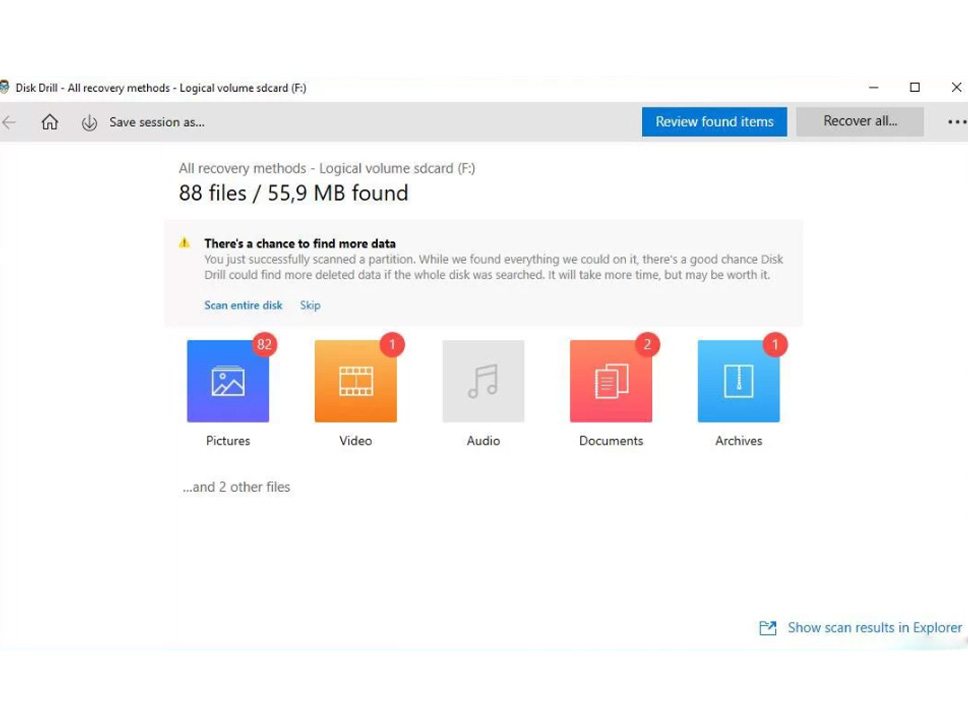Click the Explorer export arrow icon
The height and width of the screenshot is (726, 968).
click(768, 628)
